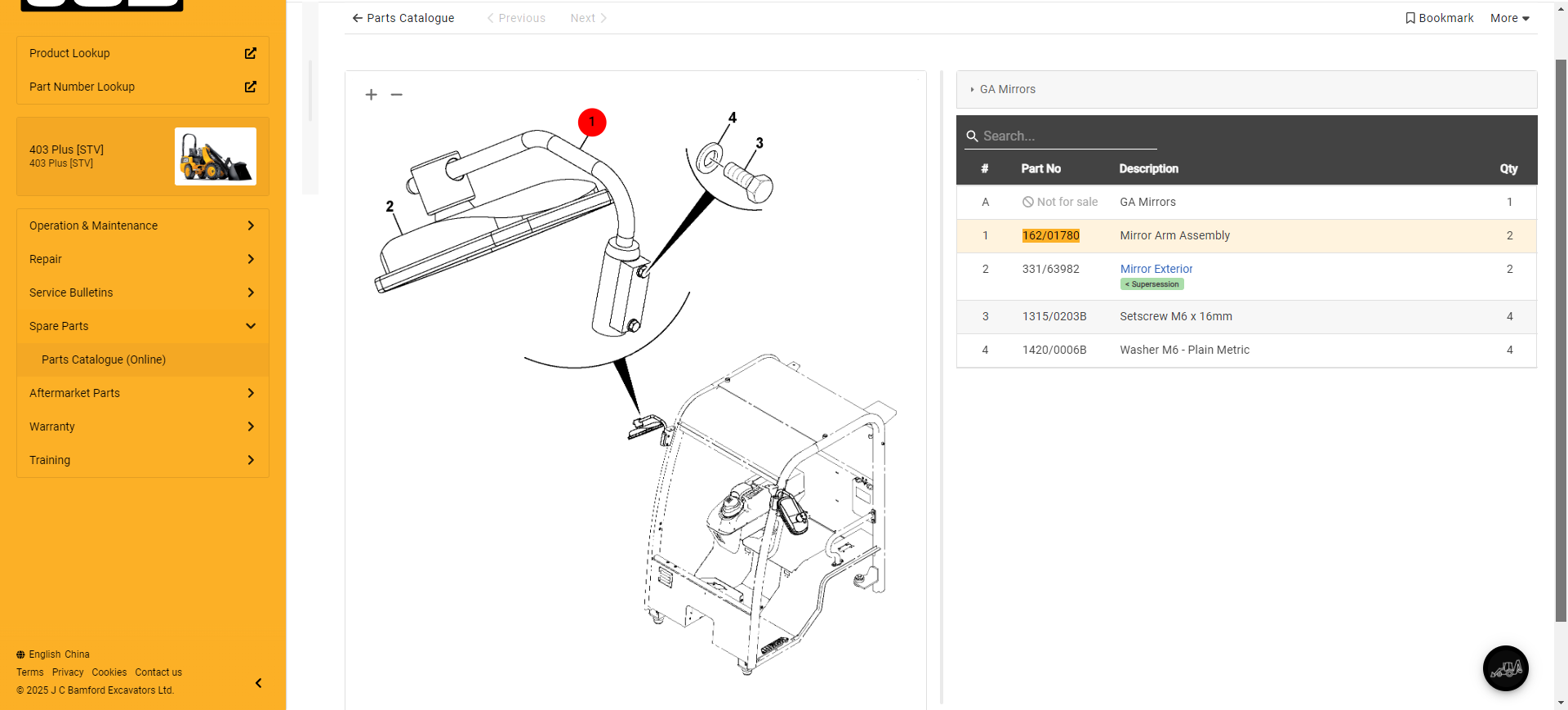This screenshot has width=1568, height=710.
Task: Open the More dropdown menu
Action: tap(1509, 18)
